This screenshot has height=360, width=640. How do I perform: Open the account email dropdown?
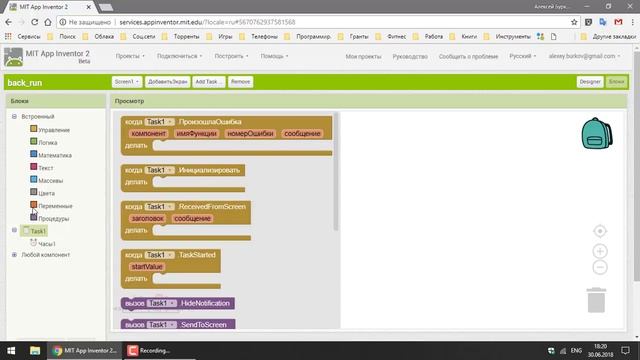coord(584,56)
